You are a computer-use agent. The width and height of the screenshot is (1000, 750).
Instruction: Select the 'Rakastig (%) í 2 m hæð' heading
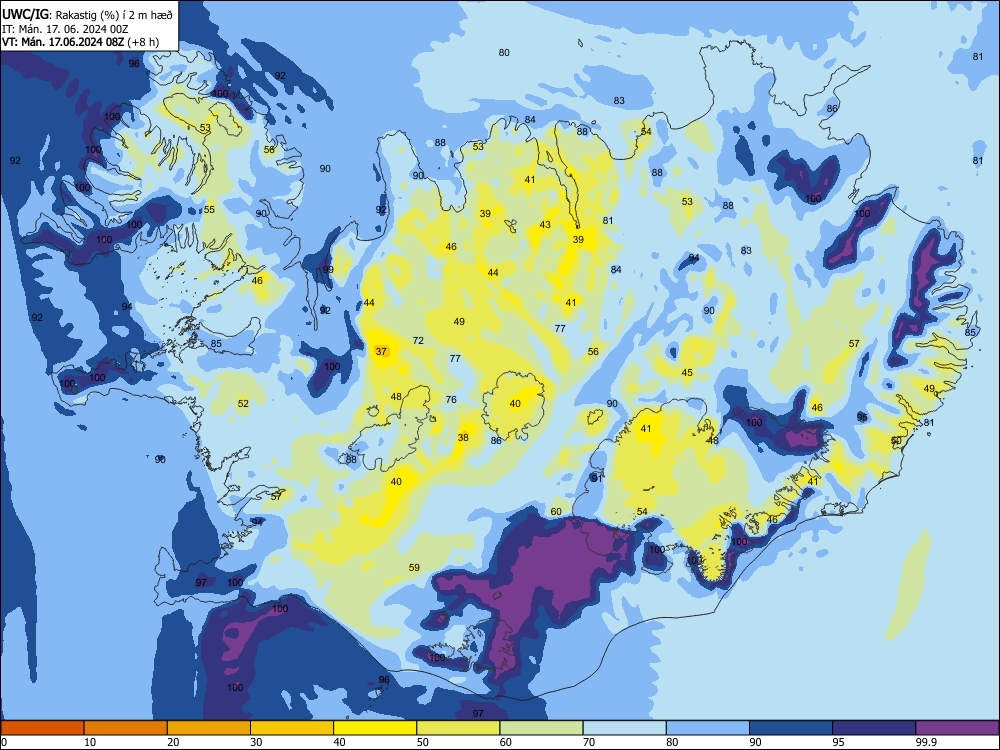[x=114, y=14]
